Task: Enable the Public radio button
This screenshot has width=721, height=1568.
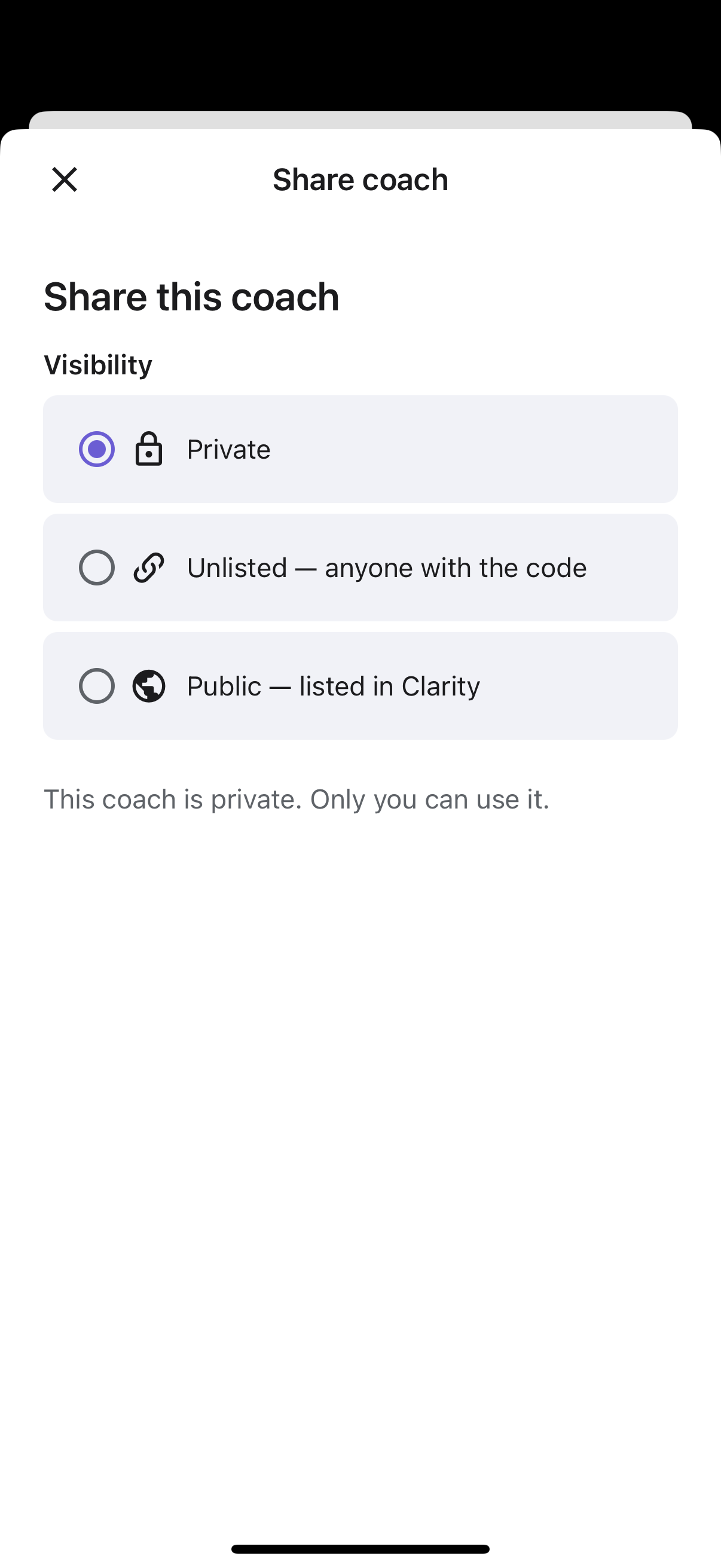Action: [x=97, y=686]
